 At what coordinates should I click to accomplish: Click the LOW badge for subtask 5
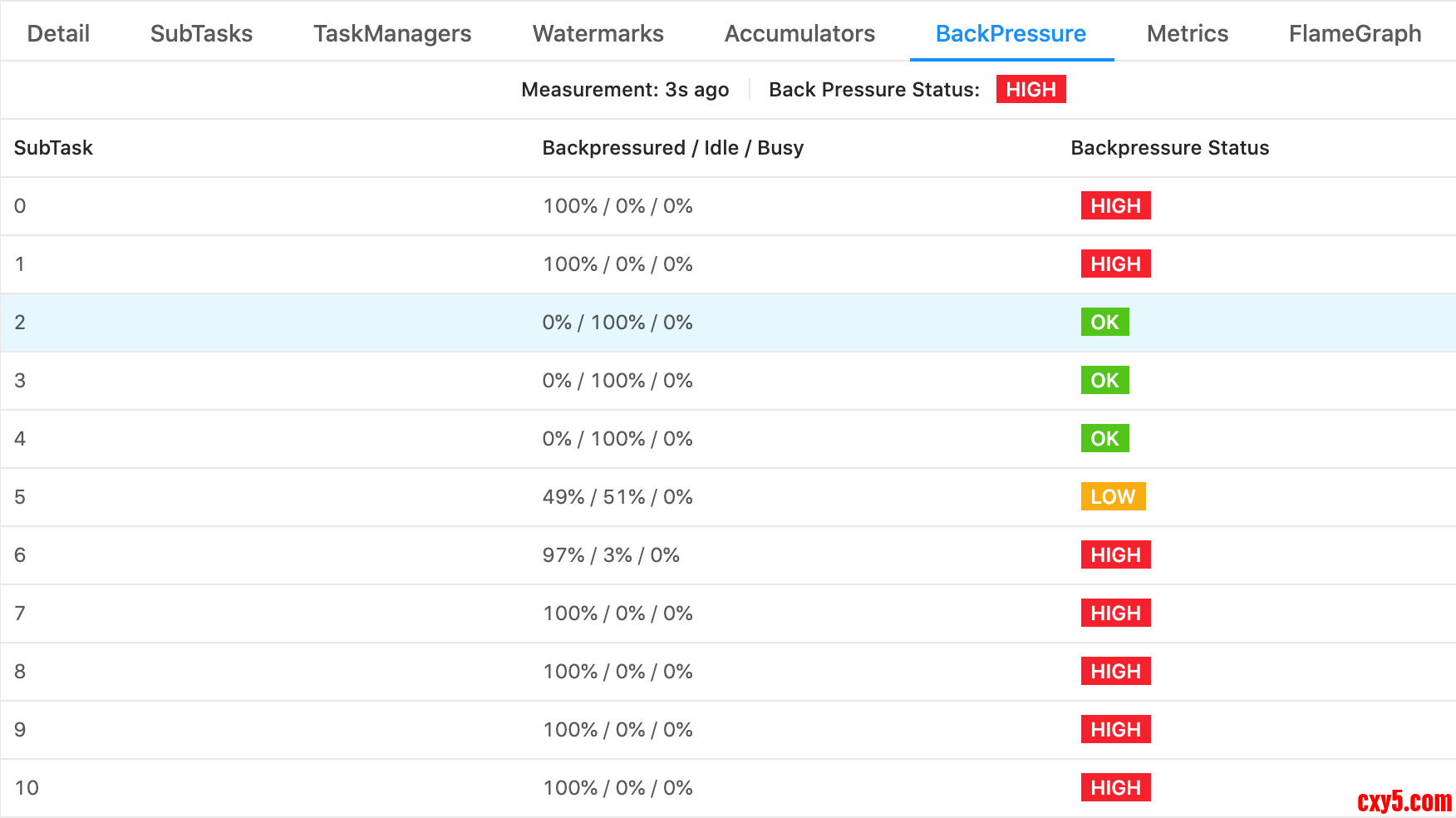[x=1113, y=497]
